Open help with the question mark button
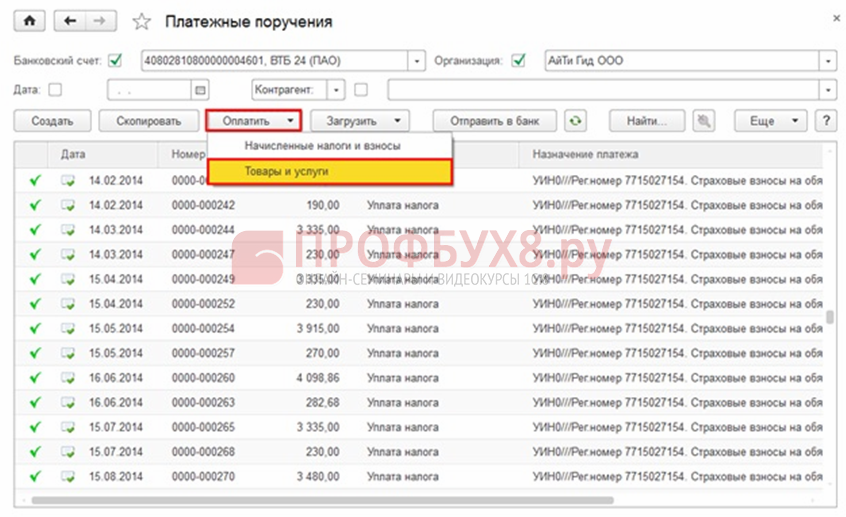This screenshot has width=846, height=517. point(825,121)
